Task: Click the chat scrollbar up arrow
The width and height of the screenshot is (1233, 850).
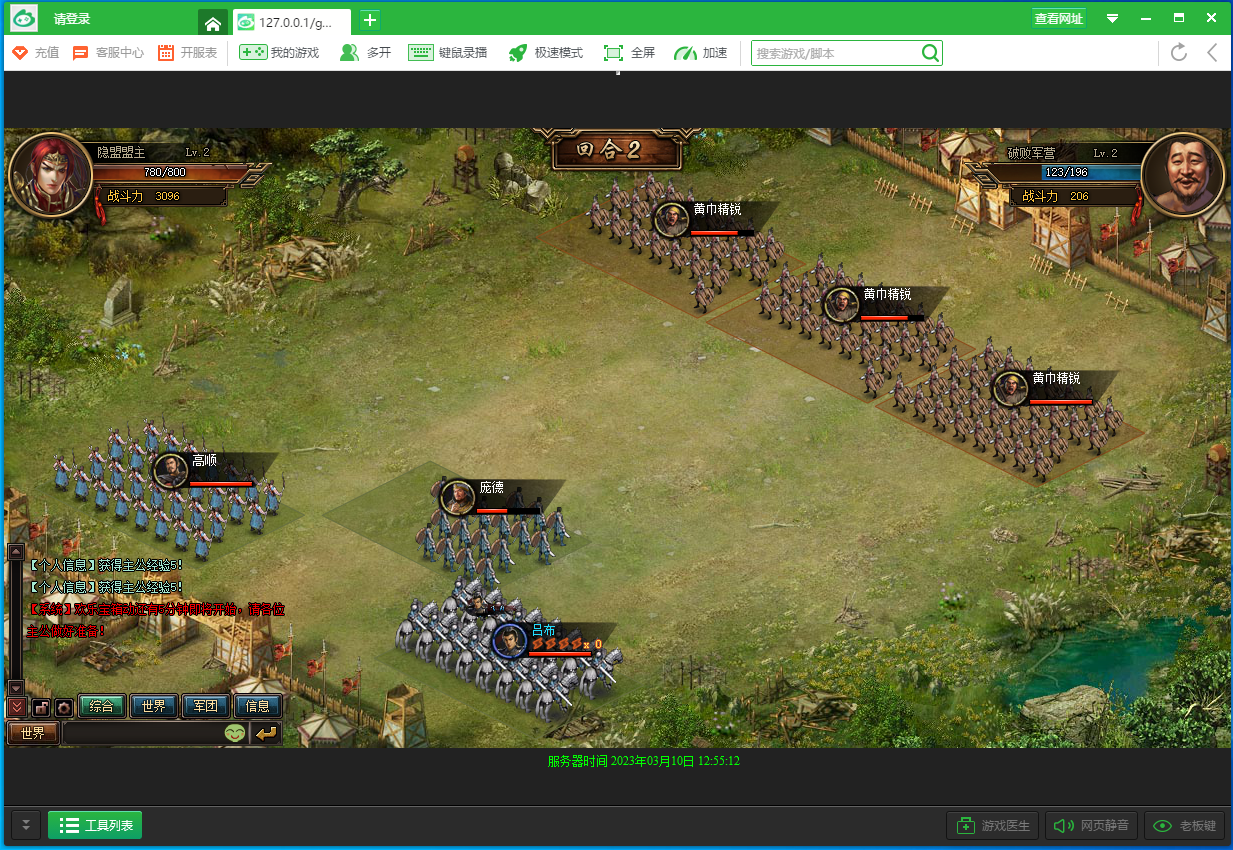Action: pyautogui.click(x=16, y=552)
